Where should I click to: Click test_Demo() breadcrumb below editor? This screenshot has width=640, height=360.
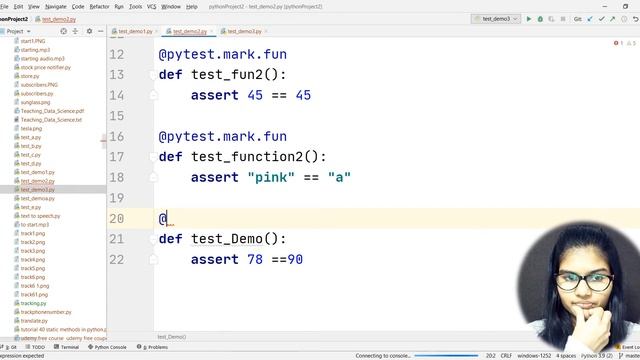pyautogui.click(x=172, y=337)
